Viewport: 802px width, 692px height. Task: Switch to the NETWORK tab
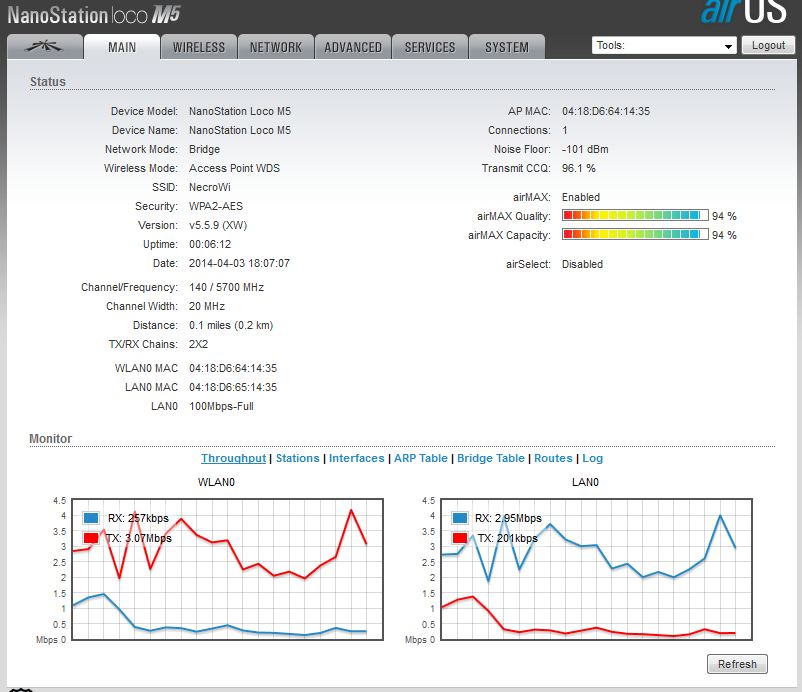click(276, 47)
